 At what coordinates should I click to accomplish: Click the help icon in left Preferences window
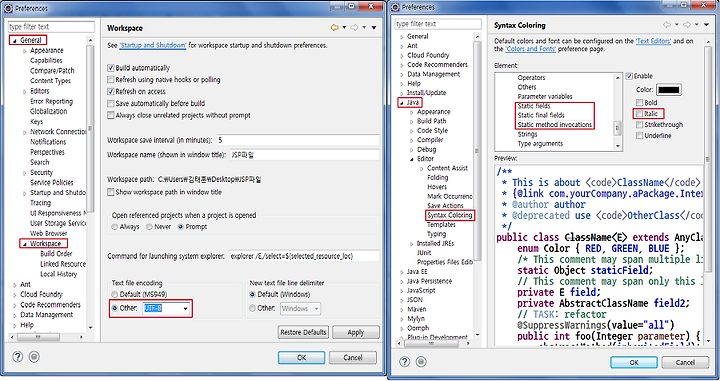click(17, 357)
